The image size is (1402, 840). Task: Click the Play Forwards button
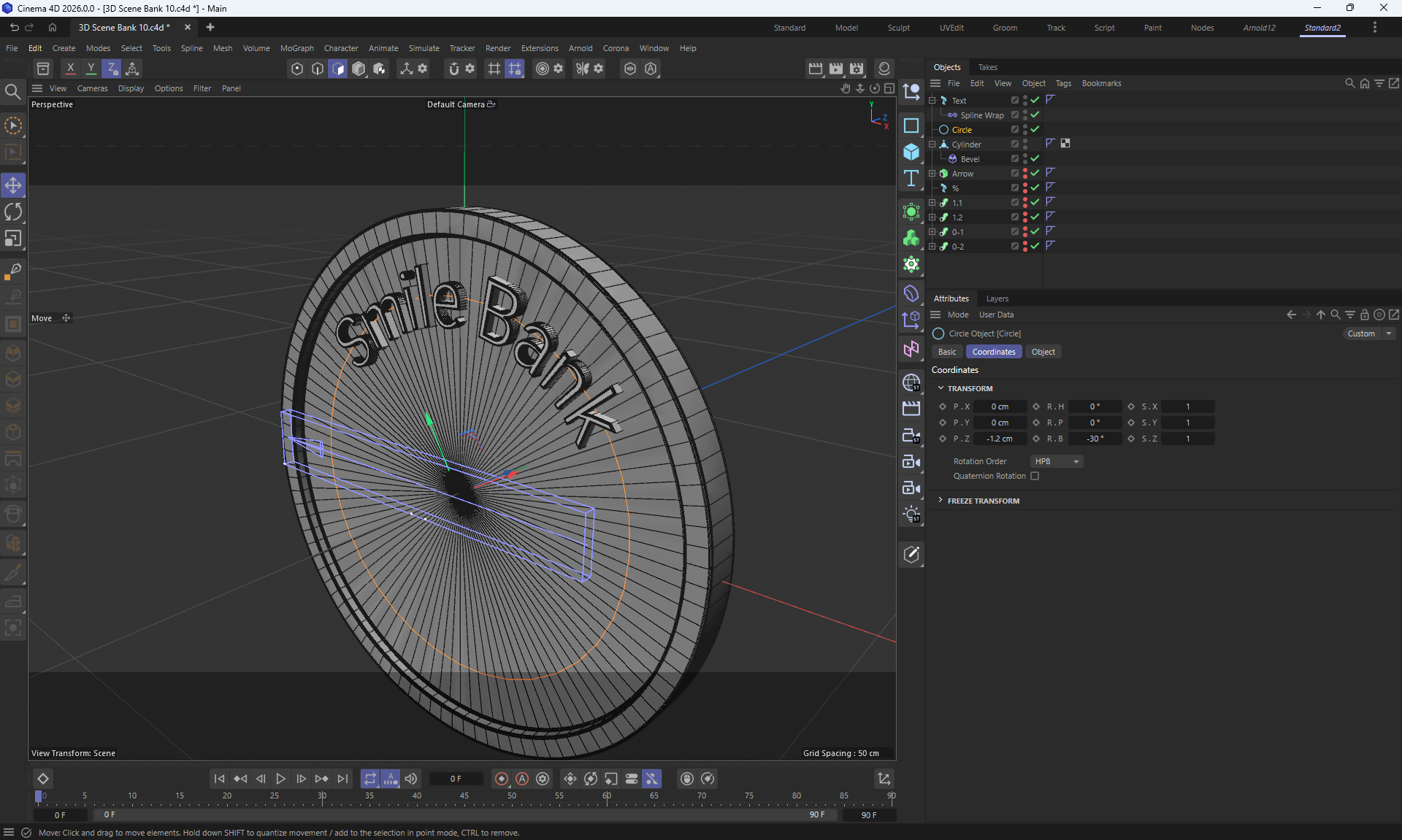(x=280, y=779)
